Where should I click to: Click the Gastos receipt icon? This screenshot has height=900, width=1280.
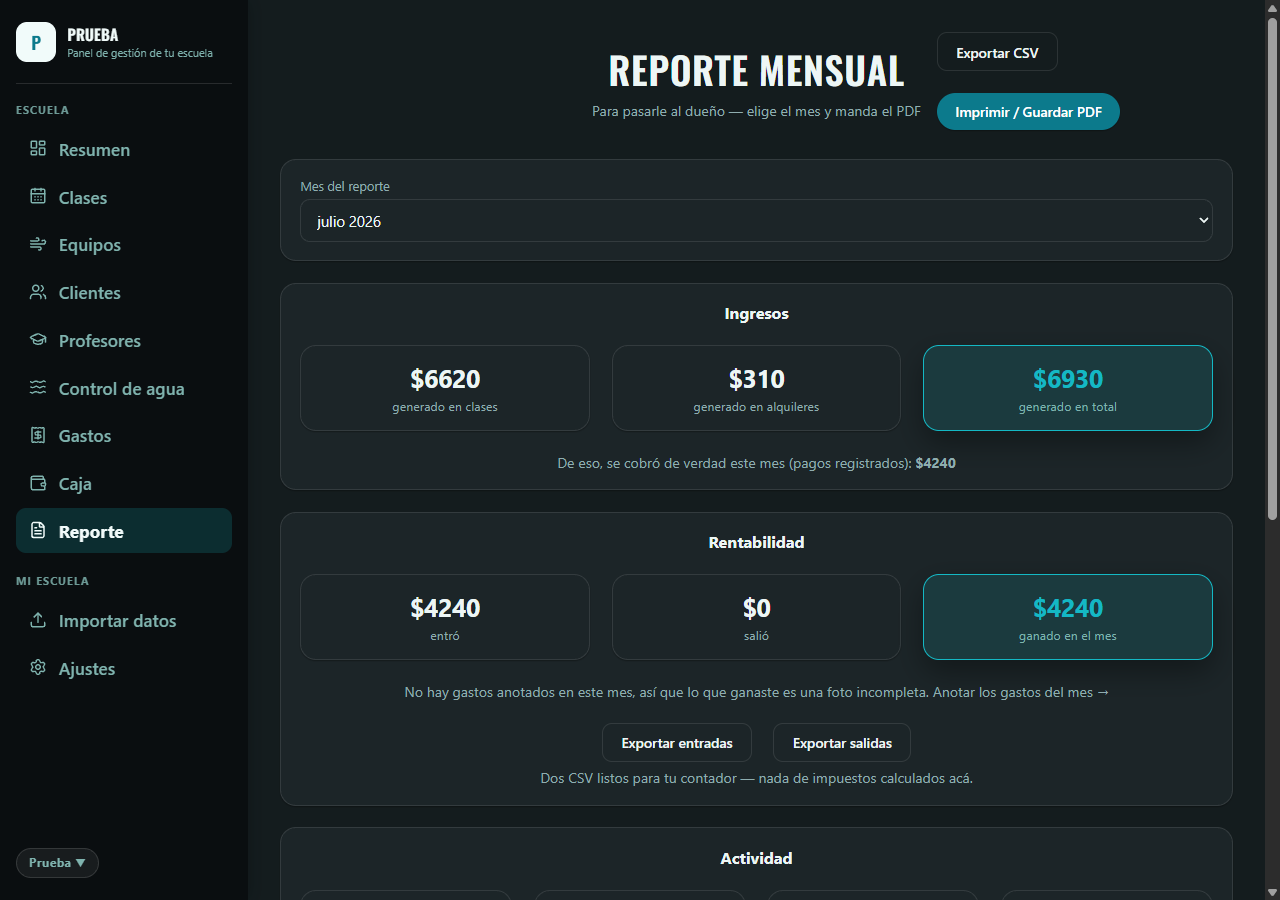pos(38,435)
